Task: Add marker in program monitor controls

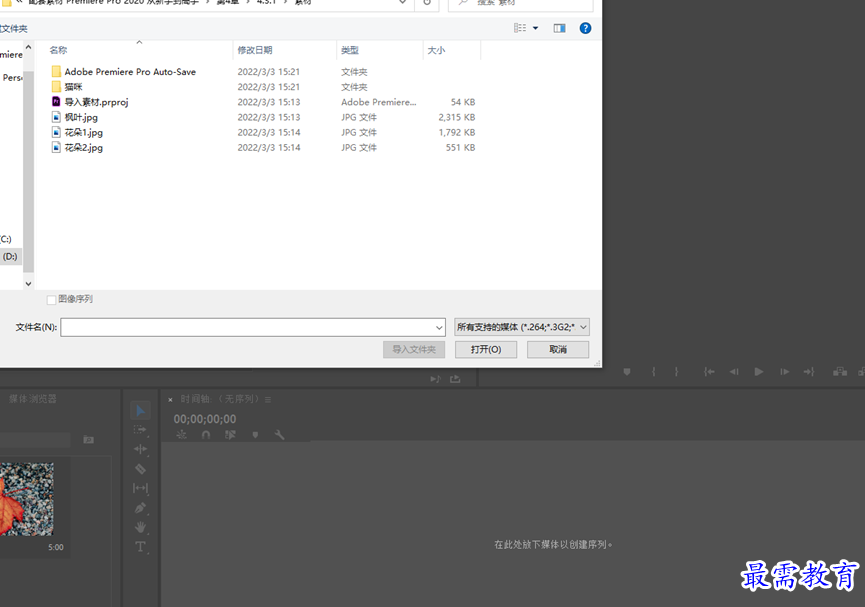Action: point(627,372)
